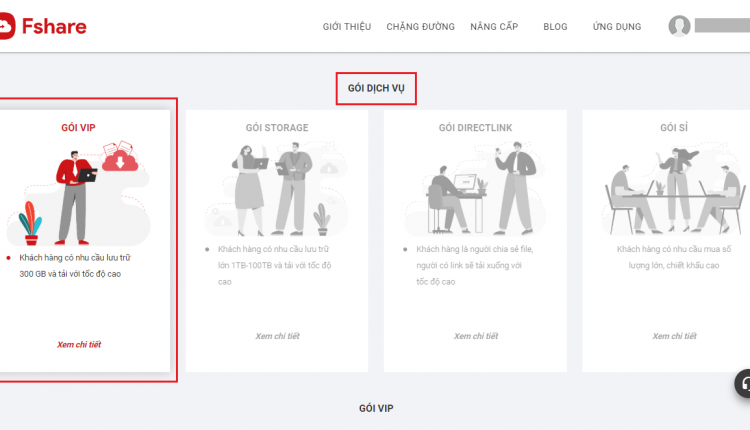The width and height of the screenshot is (750, 430).
Task: Click the greyed-out username beside avatar
Action: click(x=722, y=26)
